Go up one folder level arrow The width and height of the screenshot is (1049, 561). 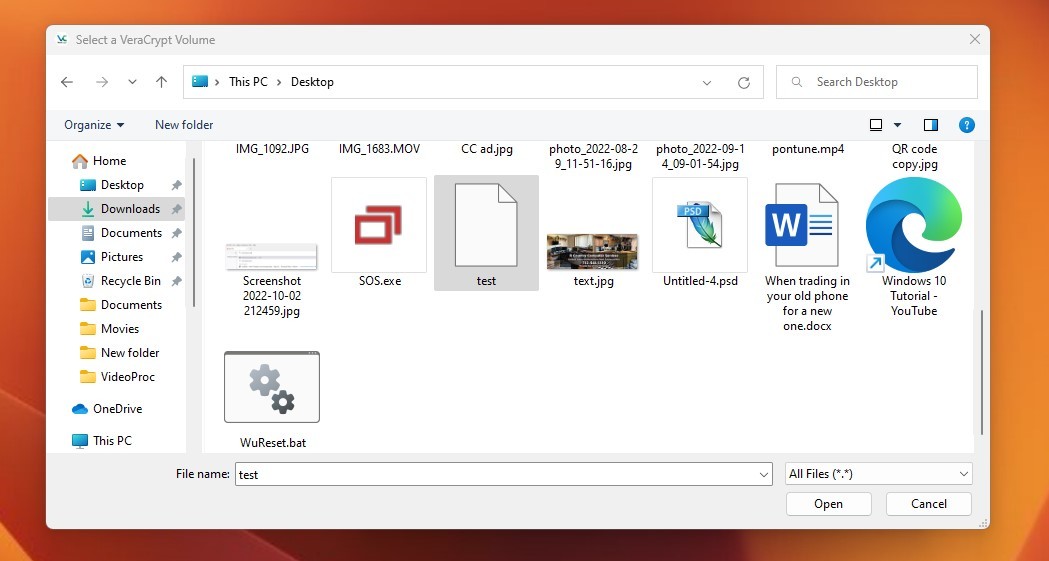(x=161, y=82)
